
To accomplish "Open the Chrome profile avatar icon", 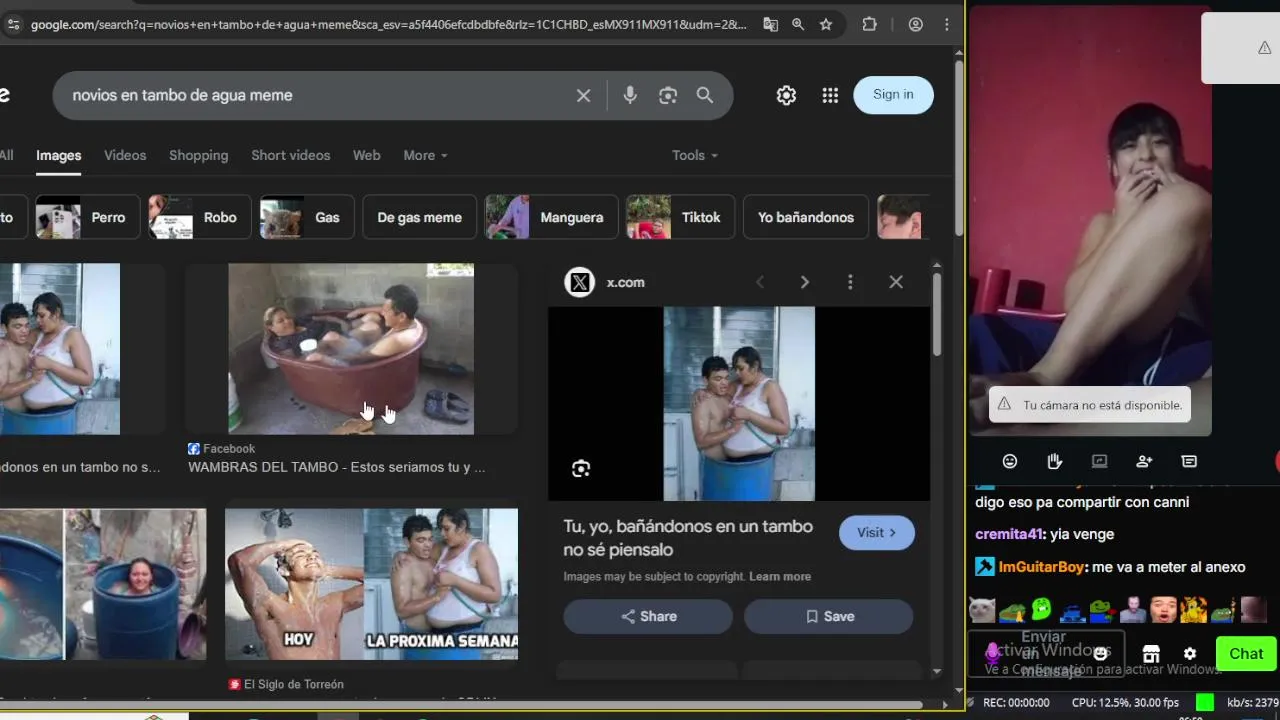I will click(916, 25).
